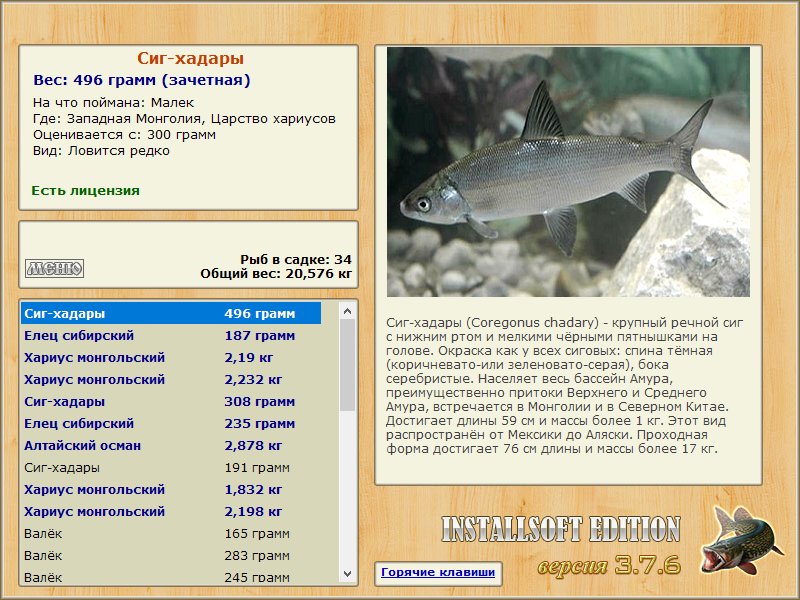Viewport: 800px width, 600px height.
Task: Select Хариус монгольский 2,198 кг row
Action: click(x=171, y=511)
